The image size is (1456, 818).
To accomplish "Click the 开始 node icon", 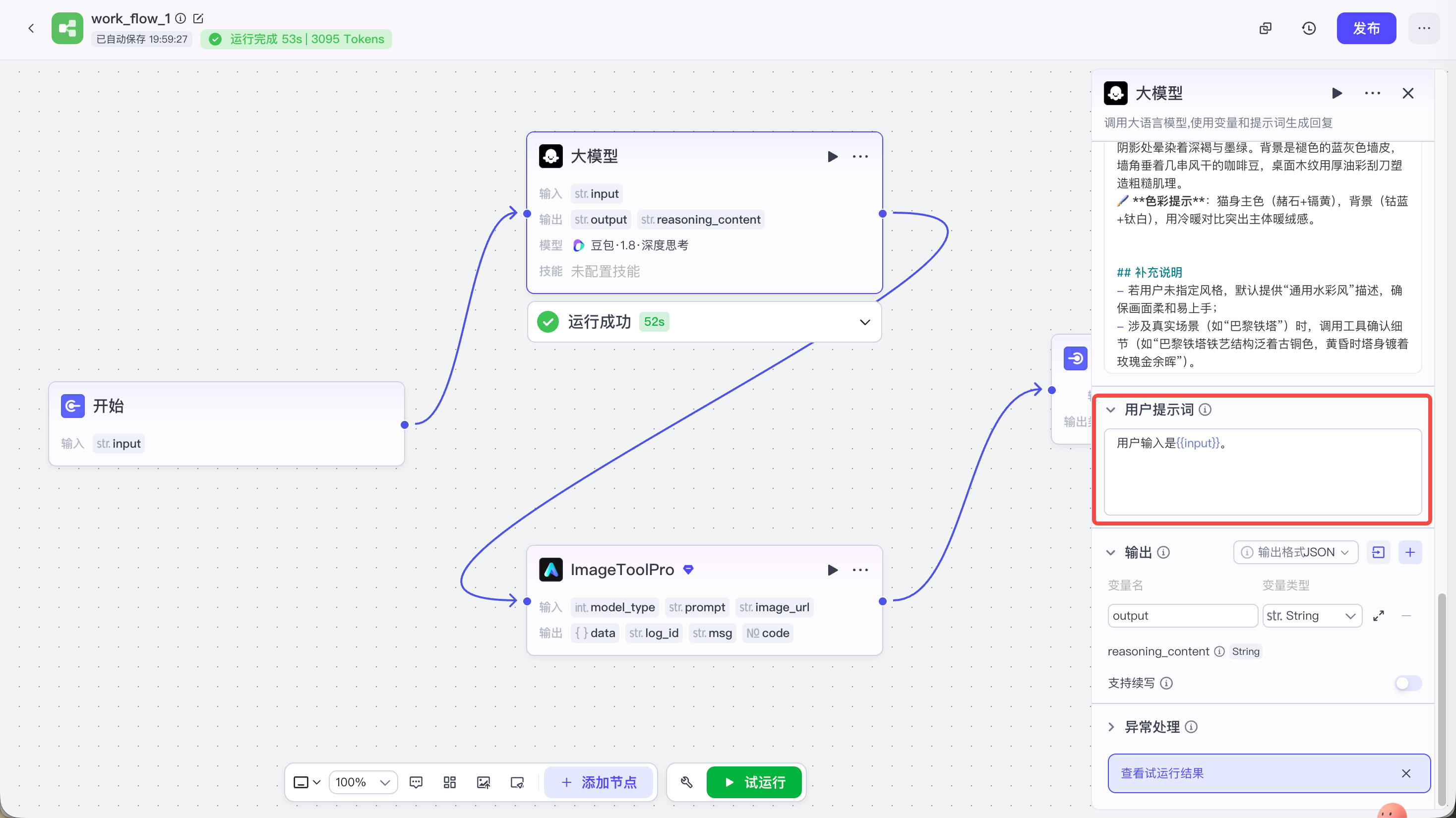I will click(x=73, y=406).
